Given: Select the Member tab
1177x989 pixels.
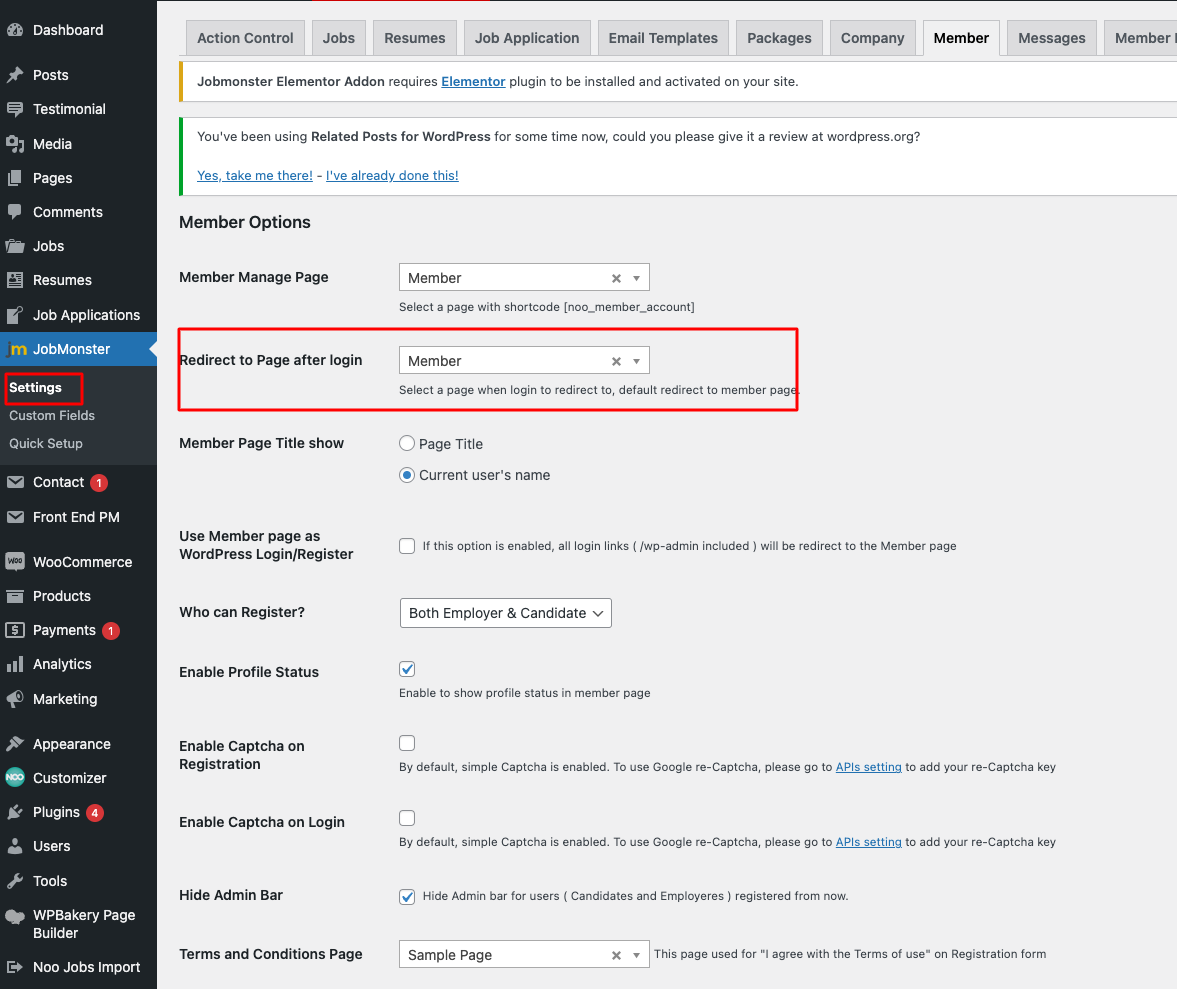Looking at the screenshot, I should pyautogui.click(x=961, y=38).
